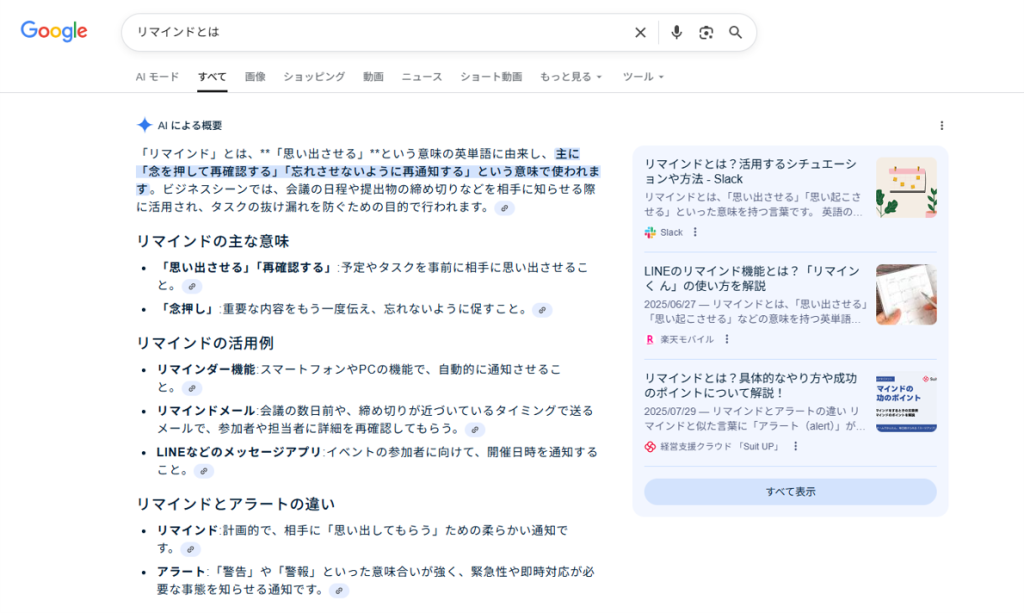Open the 楽天モバイル result three-dot menu

tap(727, 339)
